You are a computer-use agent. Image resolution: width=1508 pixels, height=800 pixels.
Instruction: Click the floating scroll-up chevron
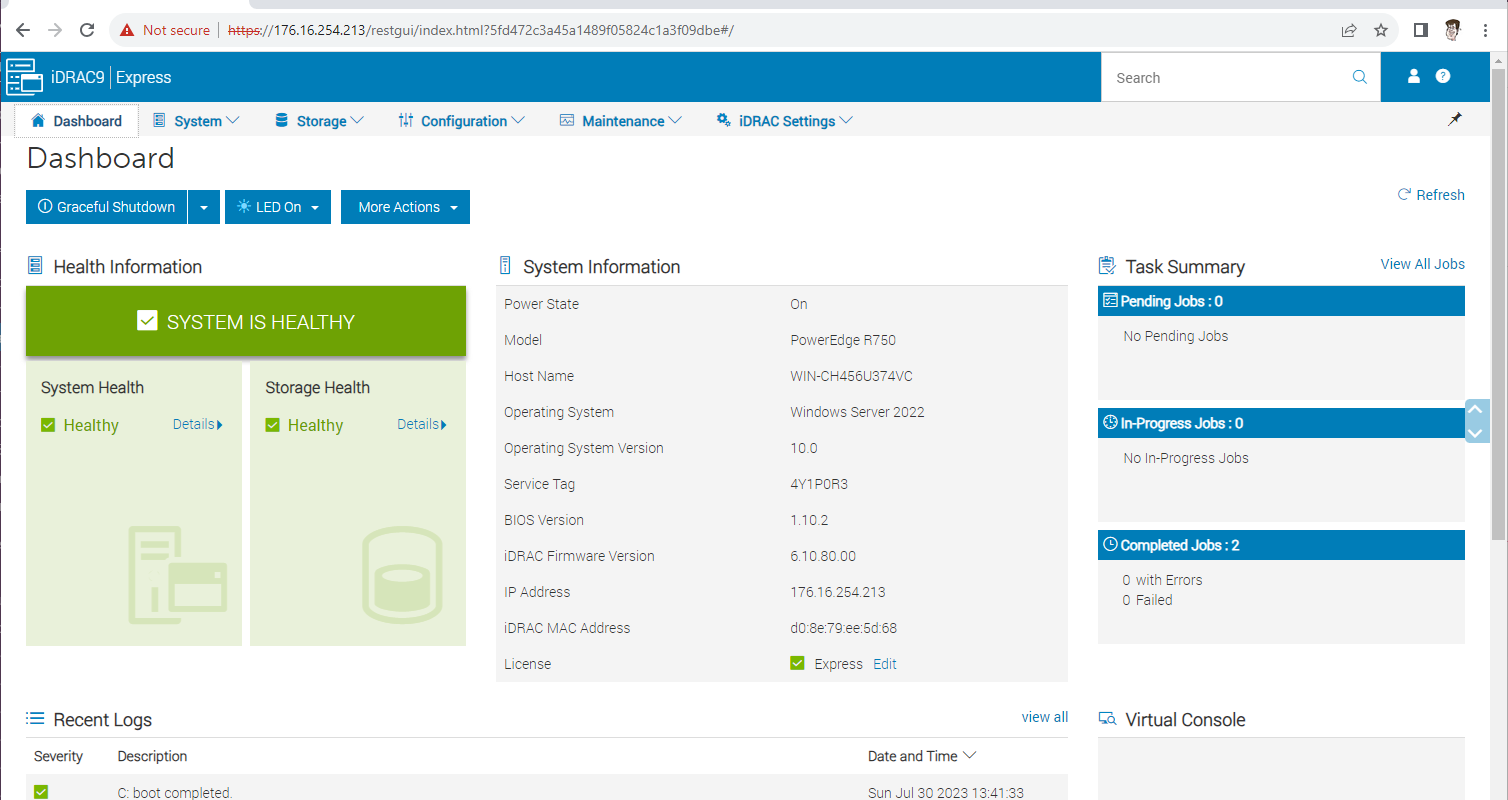pos(1475,410)
